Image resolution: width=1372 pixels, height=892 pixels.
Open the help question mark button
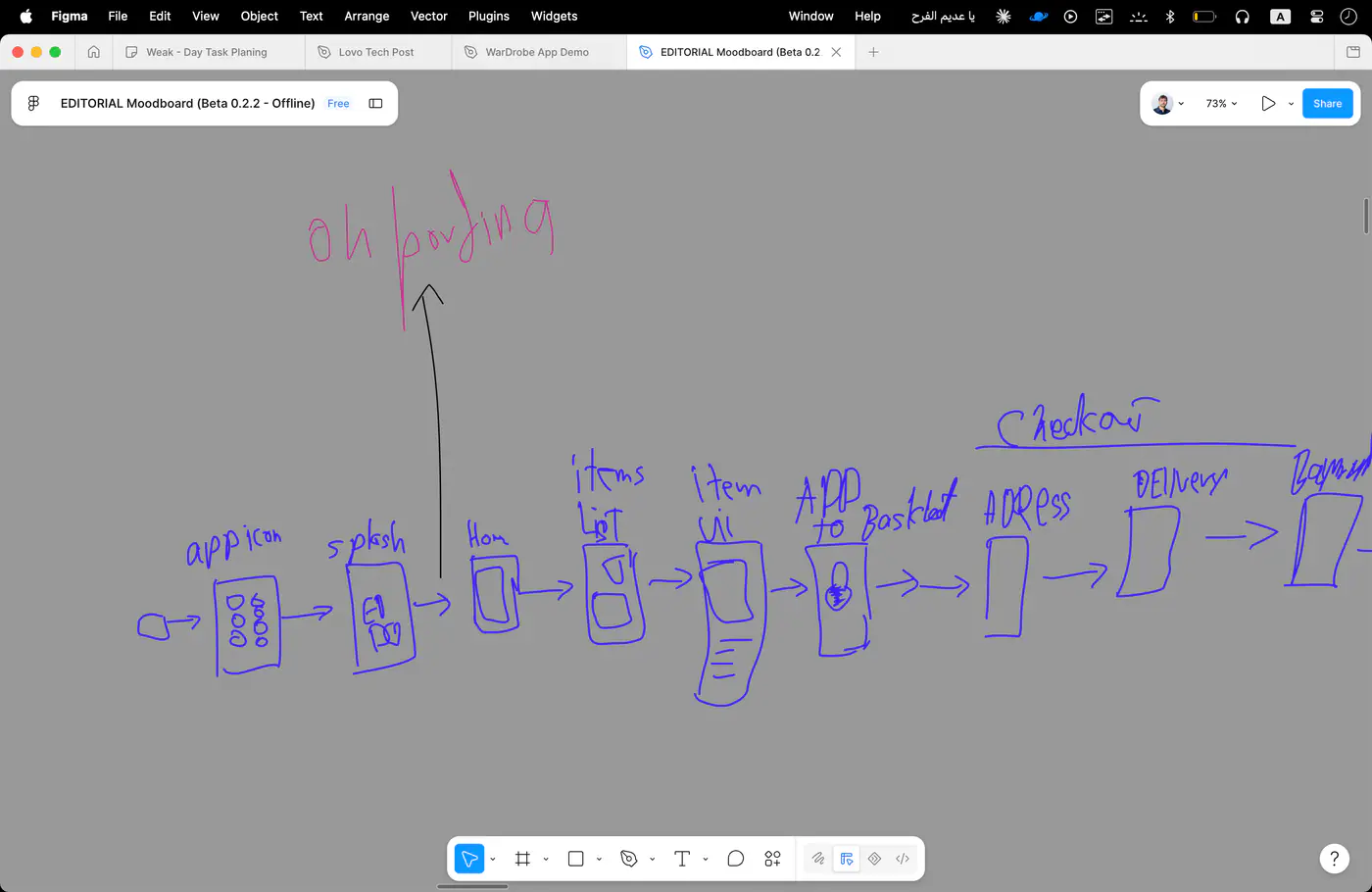point(1334,859)
